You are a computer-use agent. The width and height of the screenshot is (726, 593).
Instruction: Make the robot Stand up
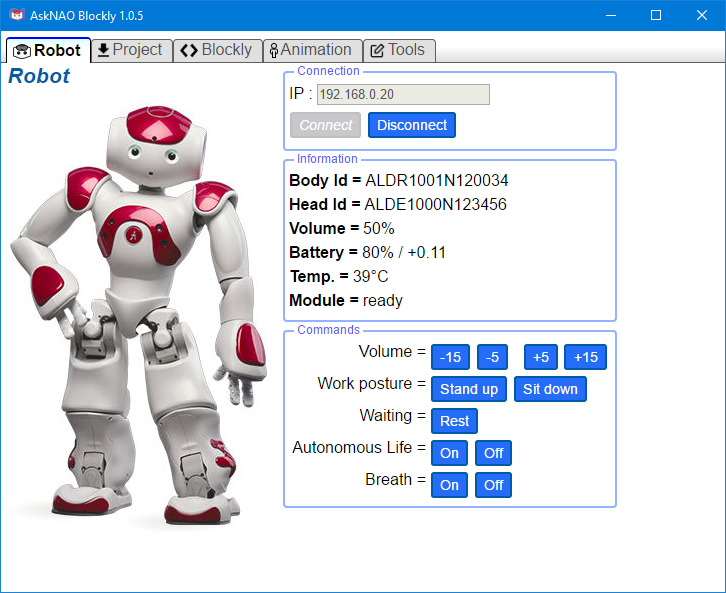[468, 389]
